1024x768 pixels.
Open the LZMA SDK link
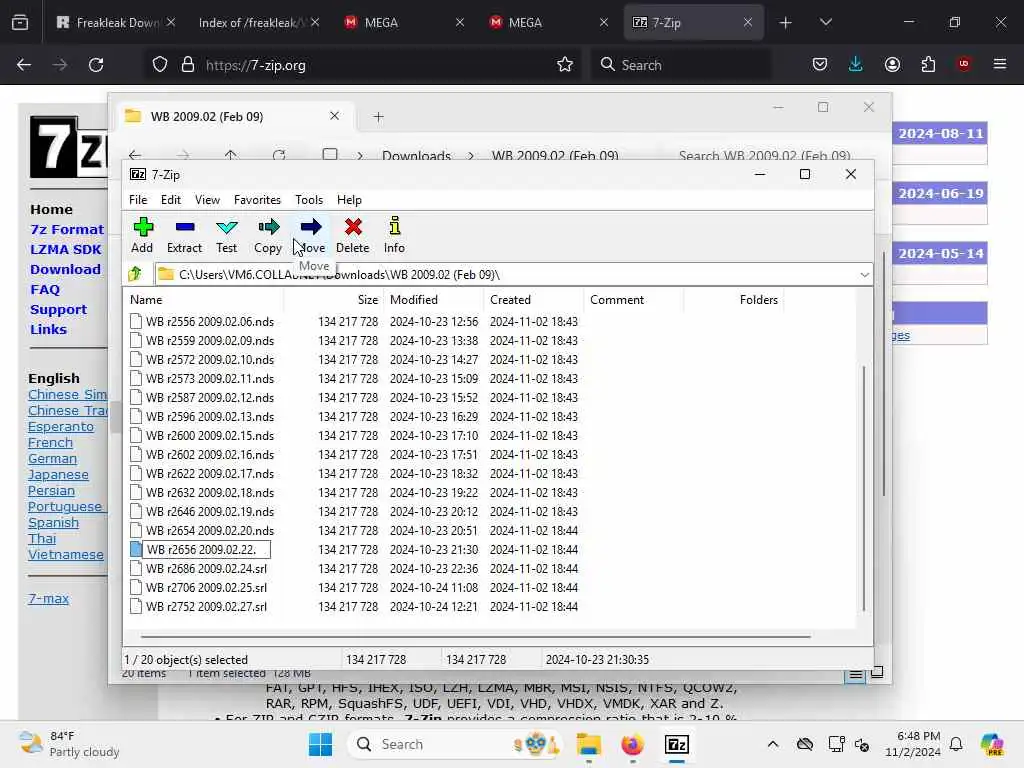(65, 249)
